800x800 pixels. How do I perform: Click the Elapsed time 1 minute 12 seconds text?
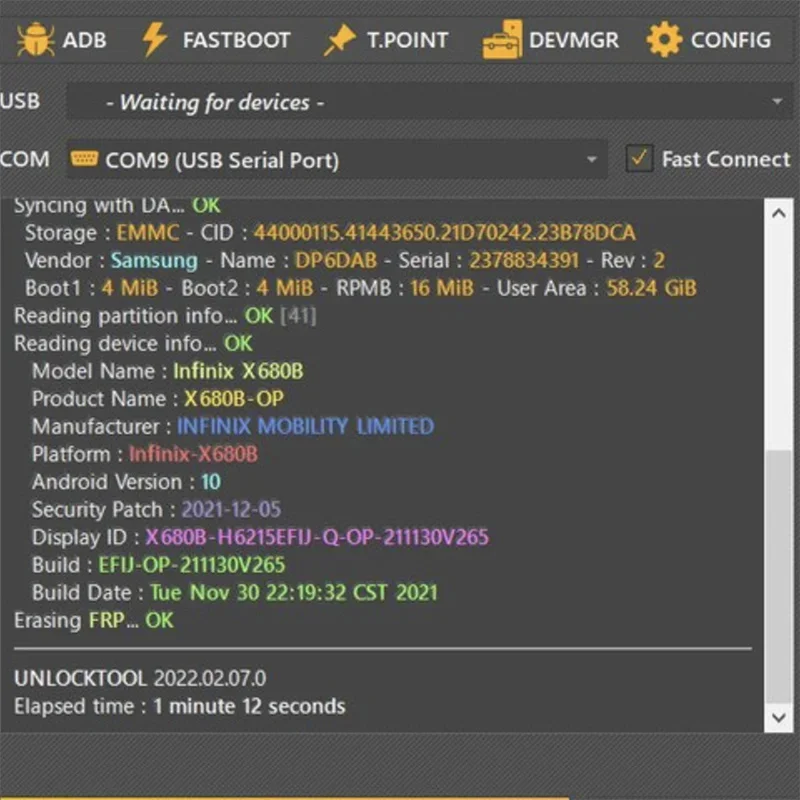coord(180,707)
